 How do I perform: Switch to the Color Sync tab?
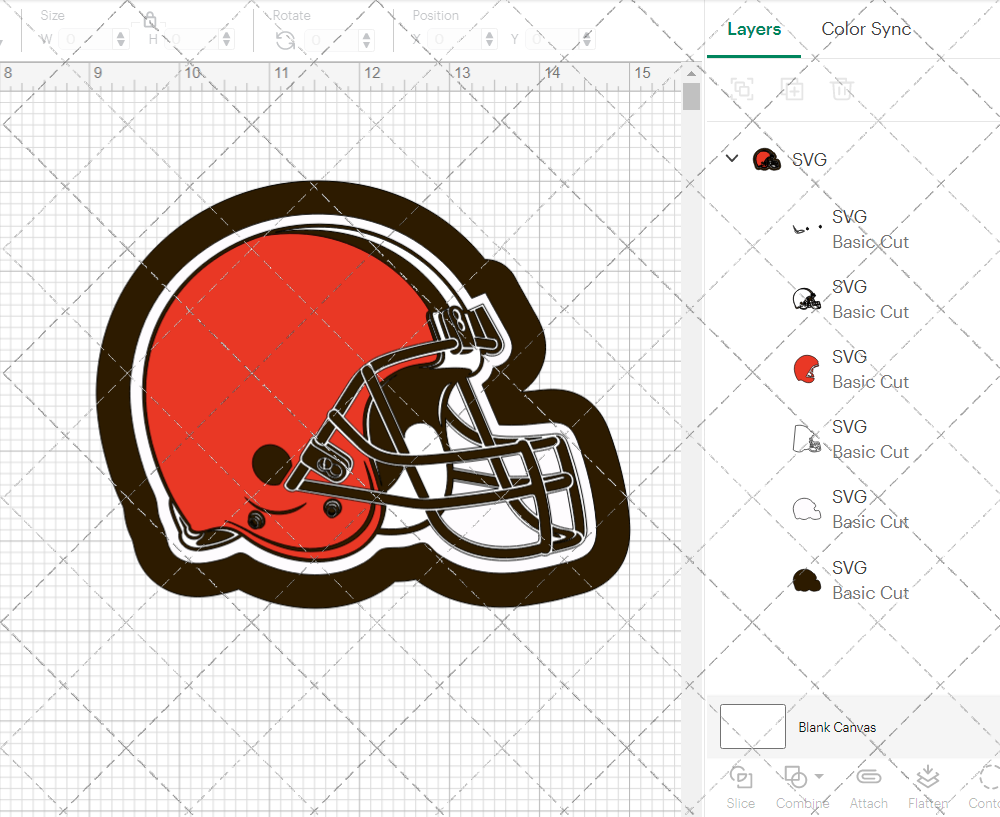(865, 29)
